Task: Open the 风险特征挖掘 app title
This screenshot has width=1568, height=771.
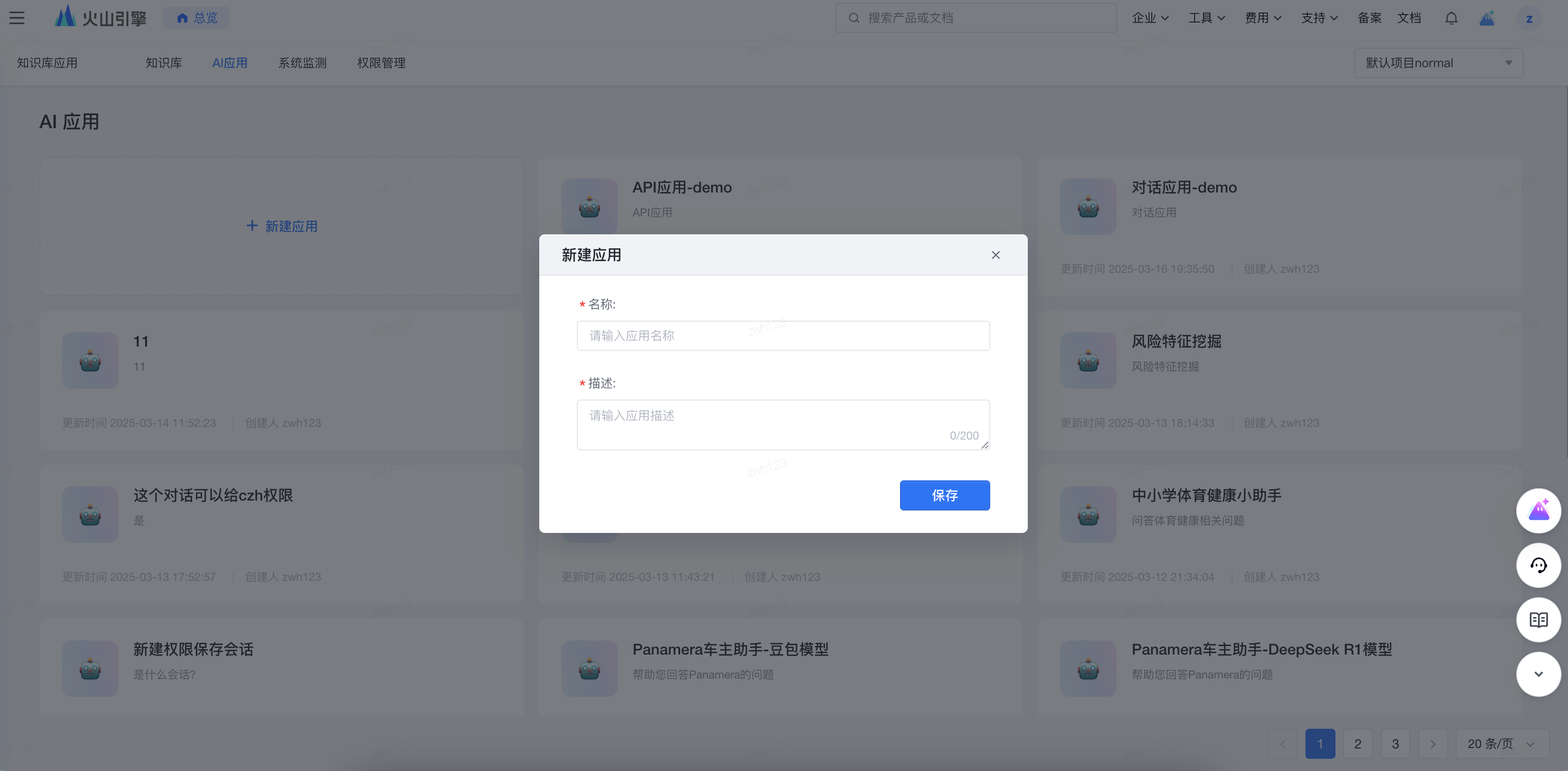Action: tap(1176, 341)
